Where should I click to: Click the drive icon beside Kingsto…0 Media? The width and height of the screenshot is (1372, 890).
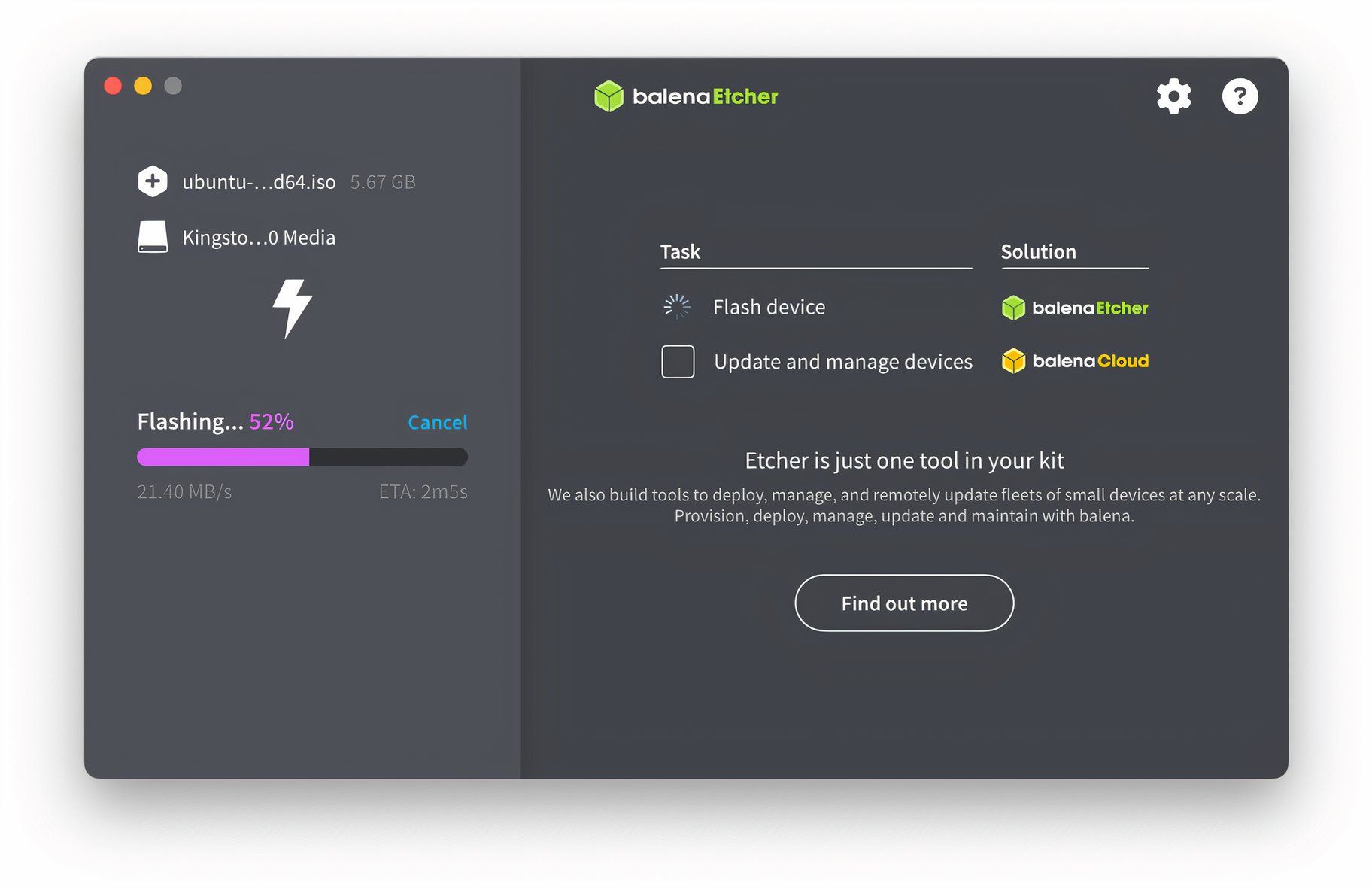pos(153,237)
